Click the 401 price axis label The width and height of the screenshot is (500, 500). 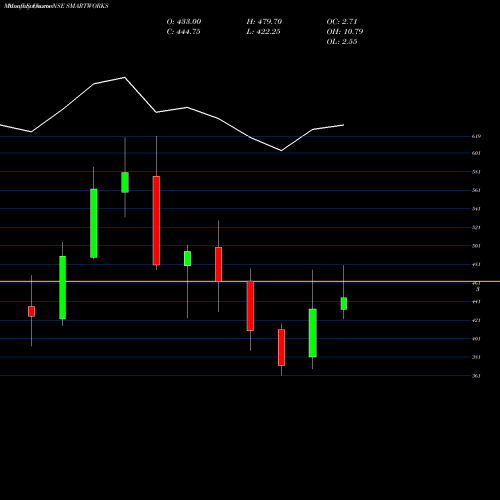(476, 339)
